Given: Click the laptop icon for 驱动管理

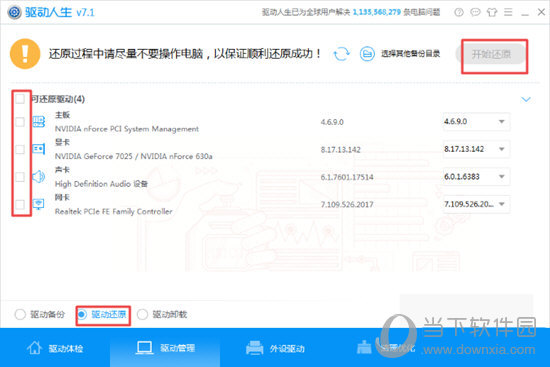Looking at the screenshot, I should click(x=144, y=348).
